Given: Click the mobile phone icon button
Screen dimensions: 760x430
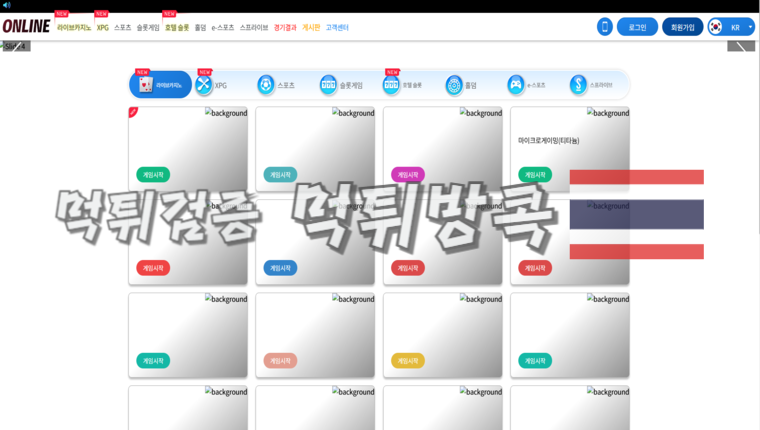Looking at the screenshot, I should [604, 27].
